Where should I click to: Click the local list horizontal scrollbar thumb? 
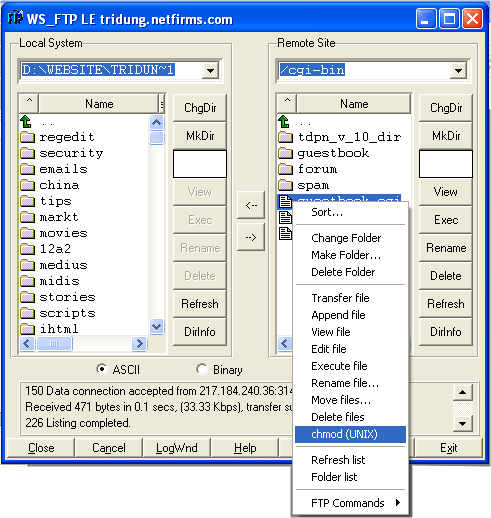coord(54,343)
